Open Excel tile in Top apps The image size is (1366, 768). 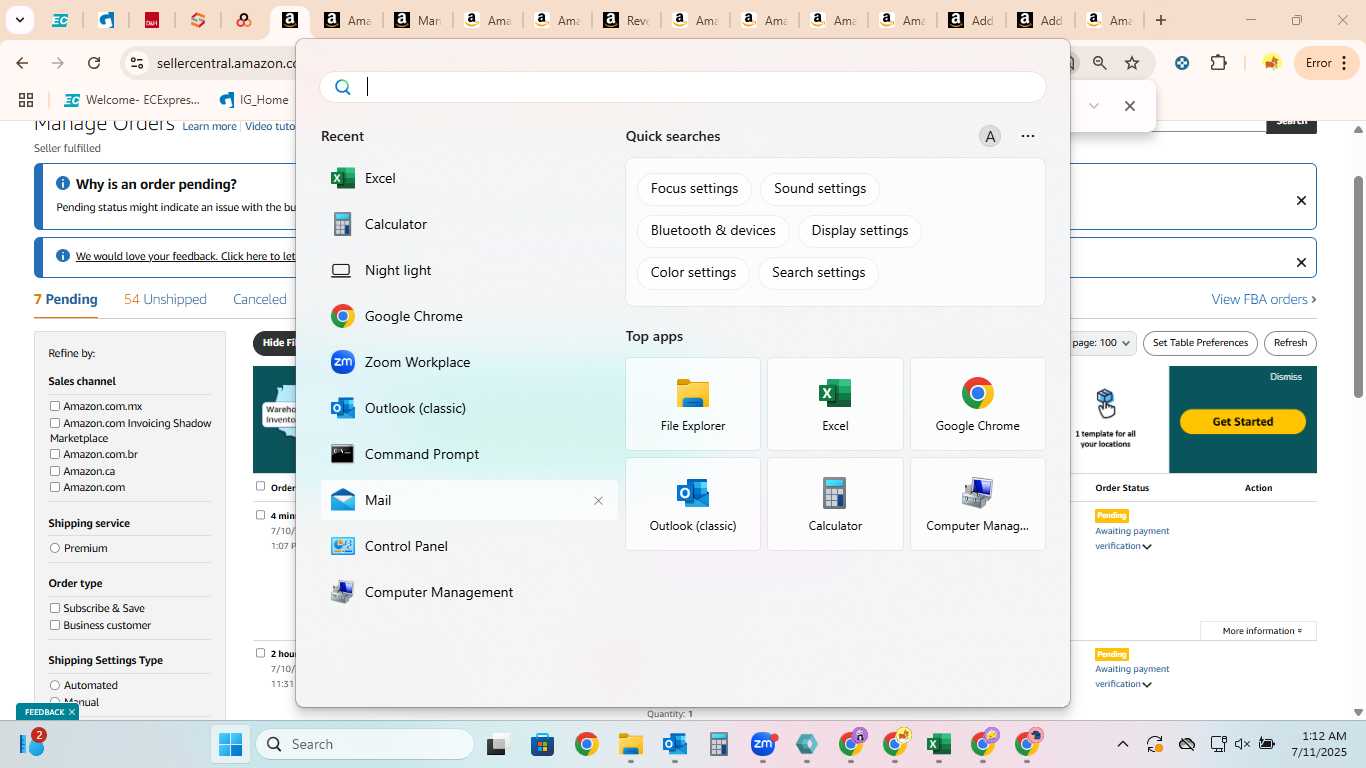click(835, 404)
